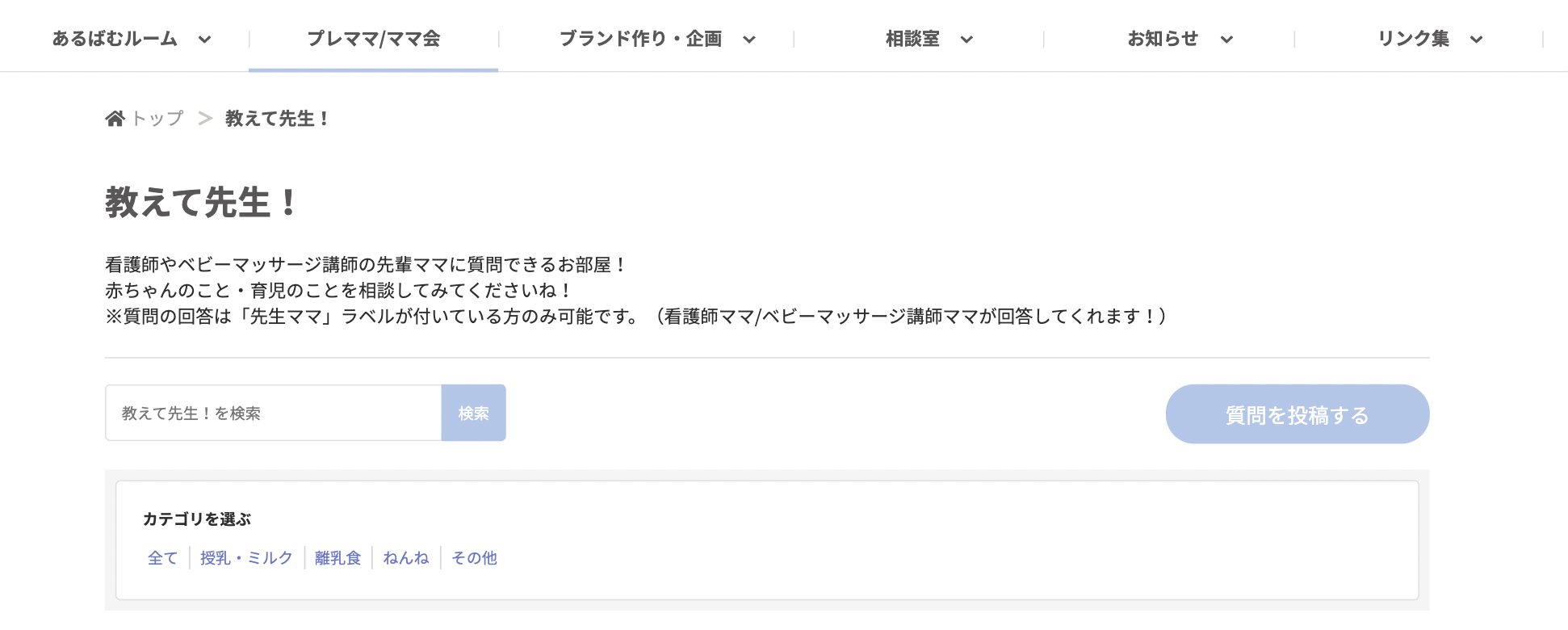Open the 相談室 menu item

[912, 39]
